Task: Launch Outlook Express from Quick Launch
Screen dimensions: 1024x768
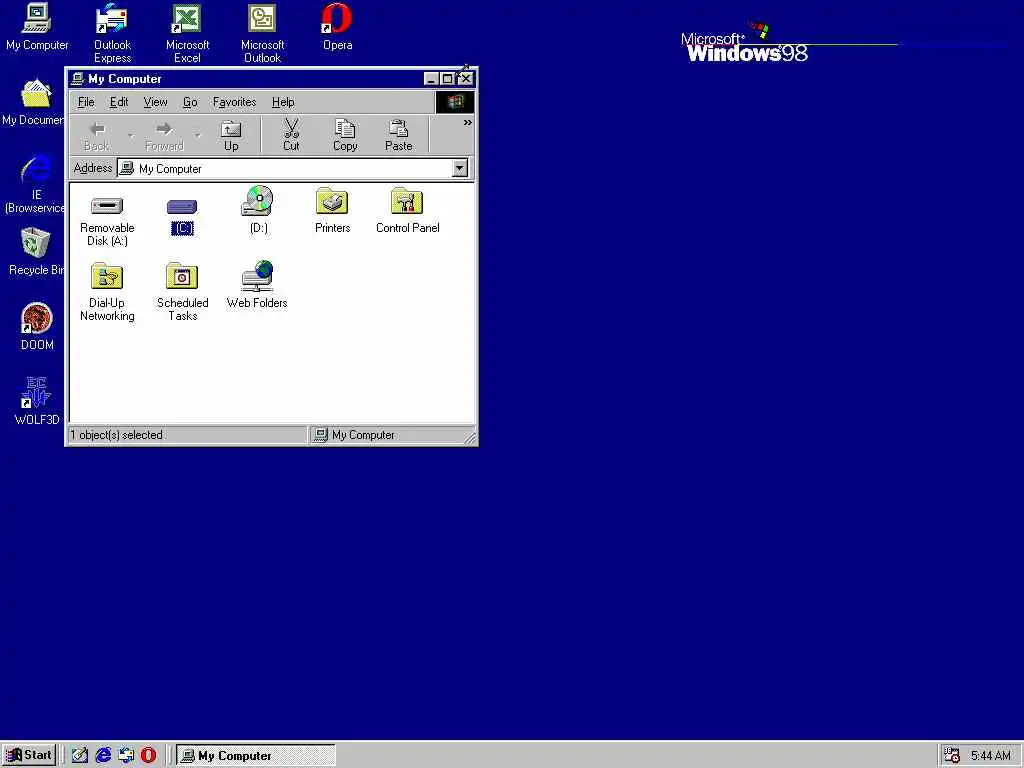Action: [125, 755]
